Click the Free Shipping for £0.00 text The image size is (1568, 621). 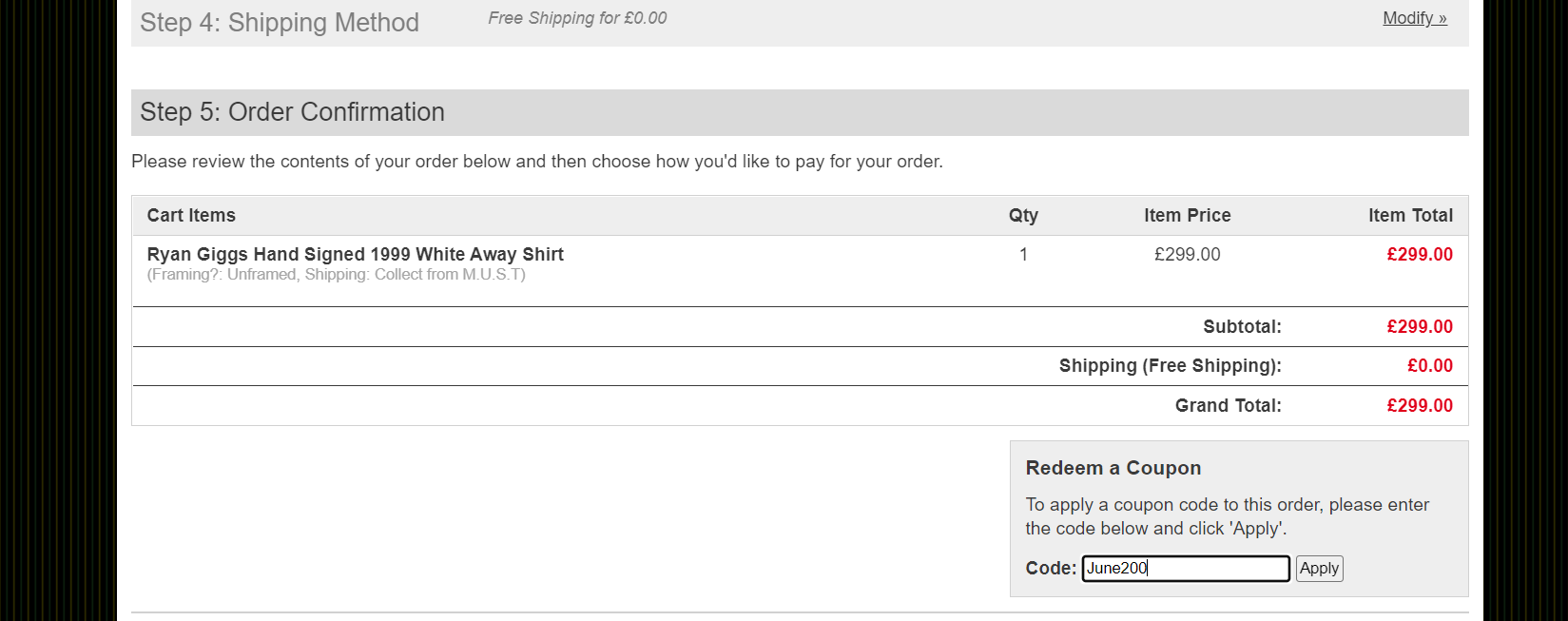[577, 18]
